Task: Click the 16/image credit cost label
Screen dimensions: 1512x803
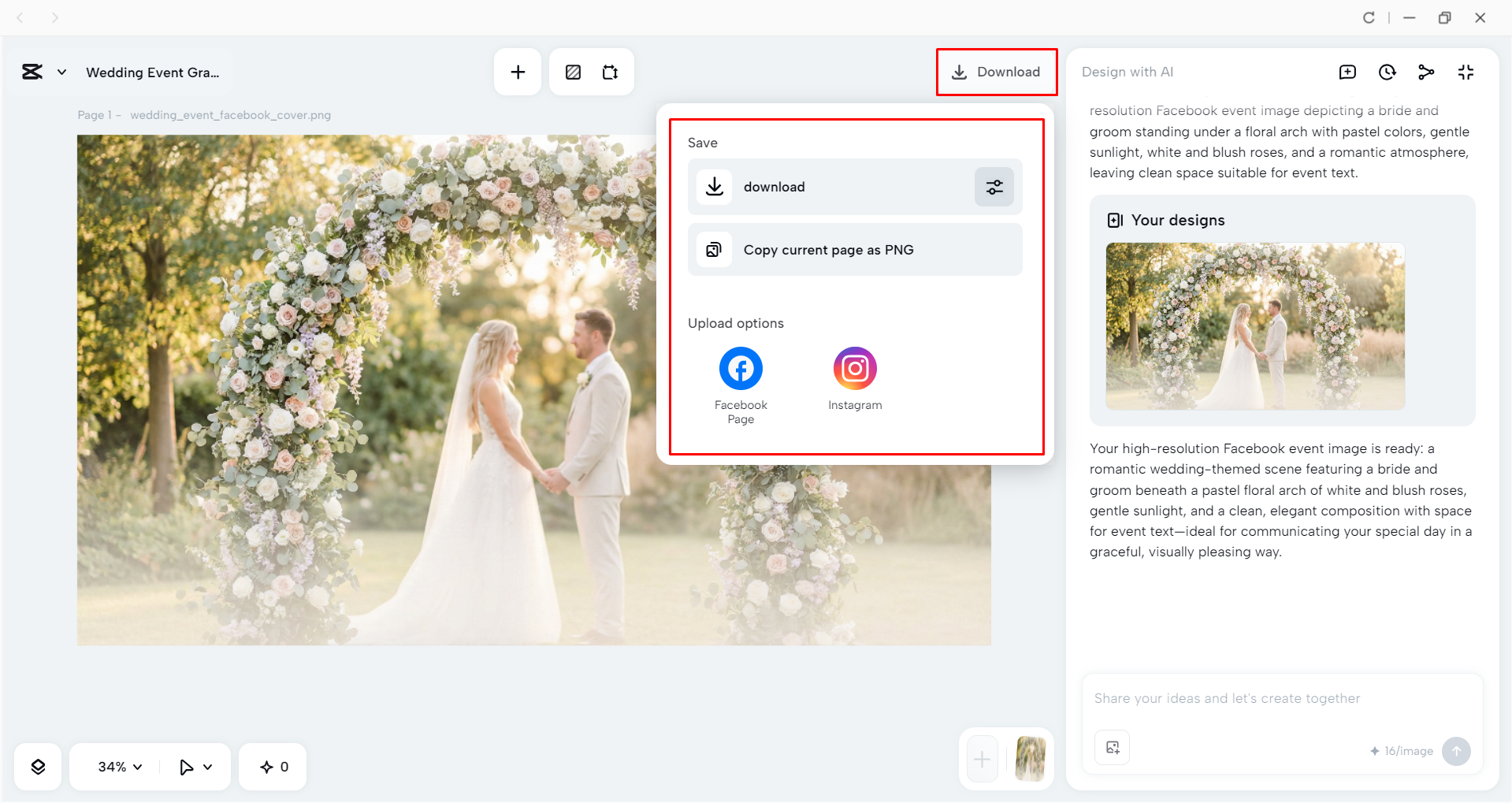Action: 1402,751
